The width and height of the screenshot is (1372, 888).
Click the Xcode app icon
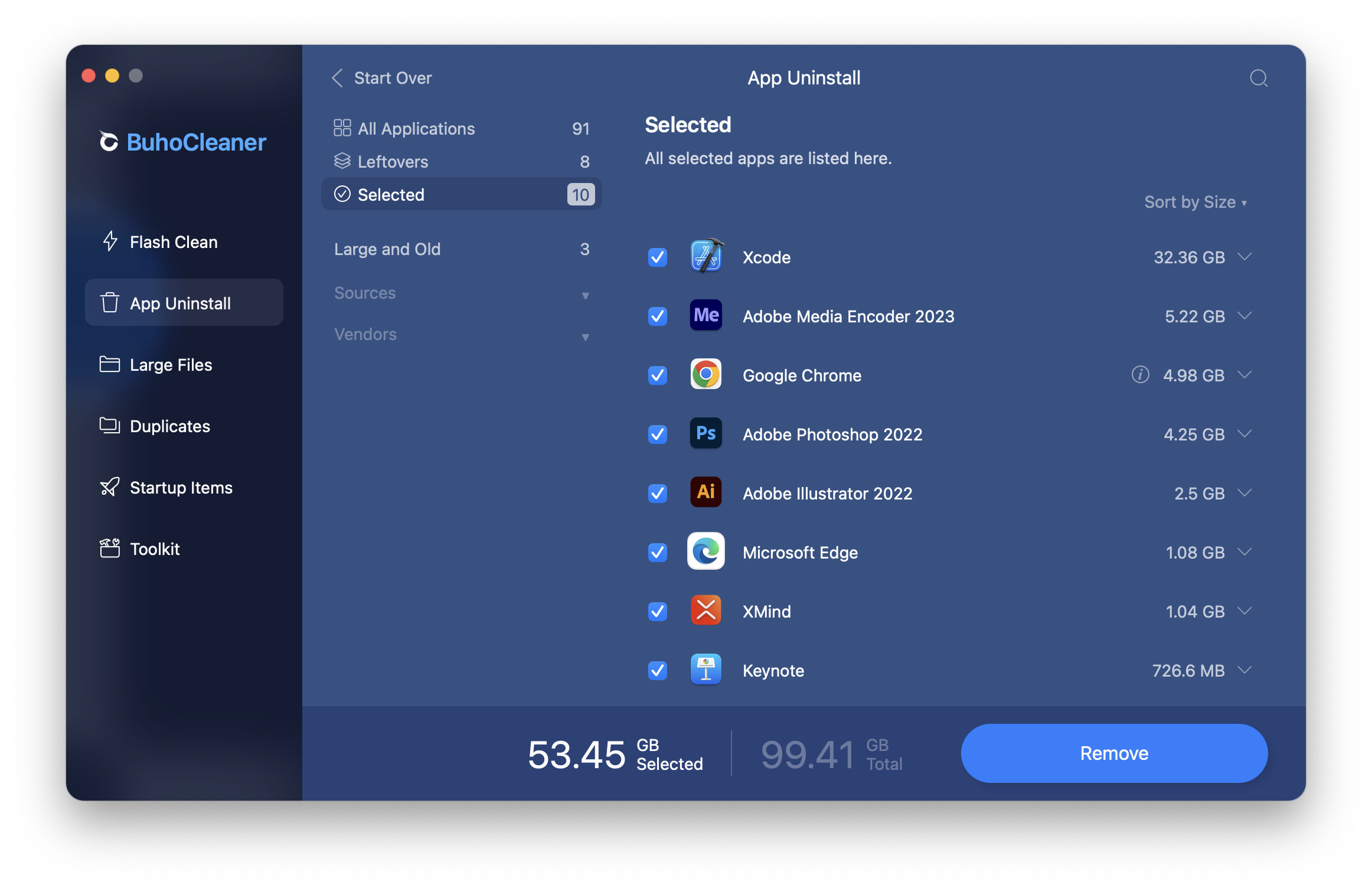(x=706, y=256)
